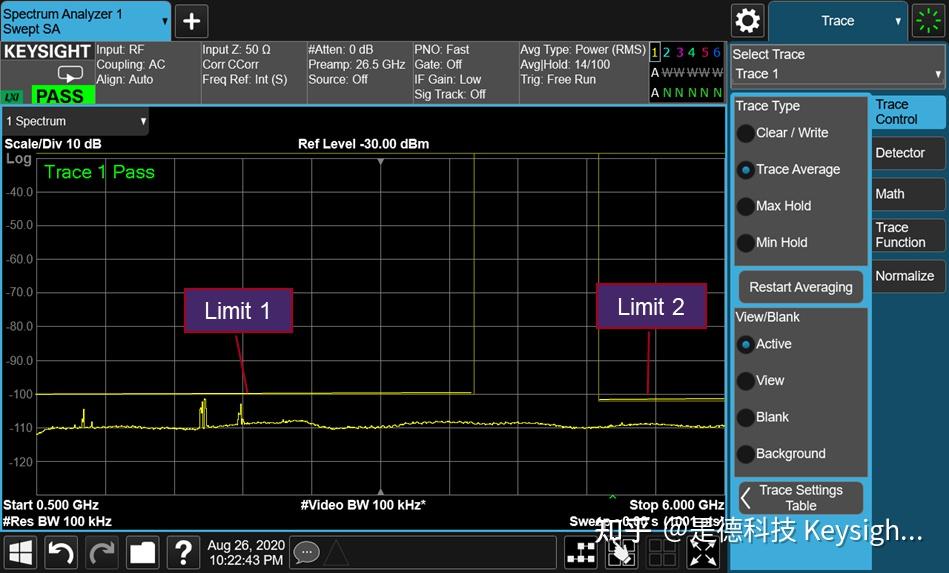Undo the last action
Viewport: 949px width, 573px height.
[x=61, y=552]
